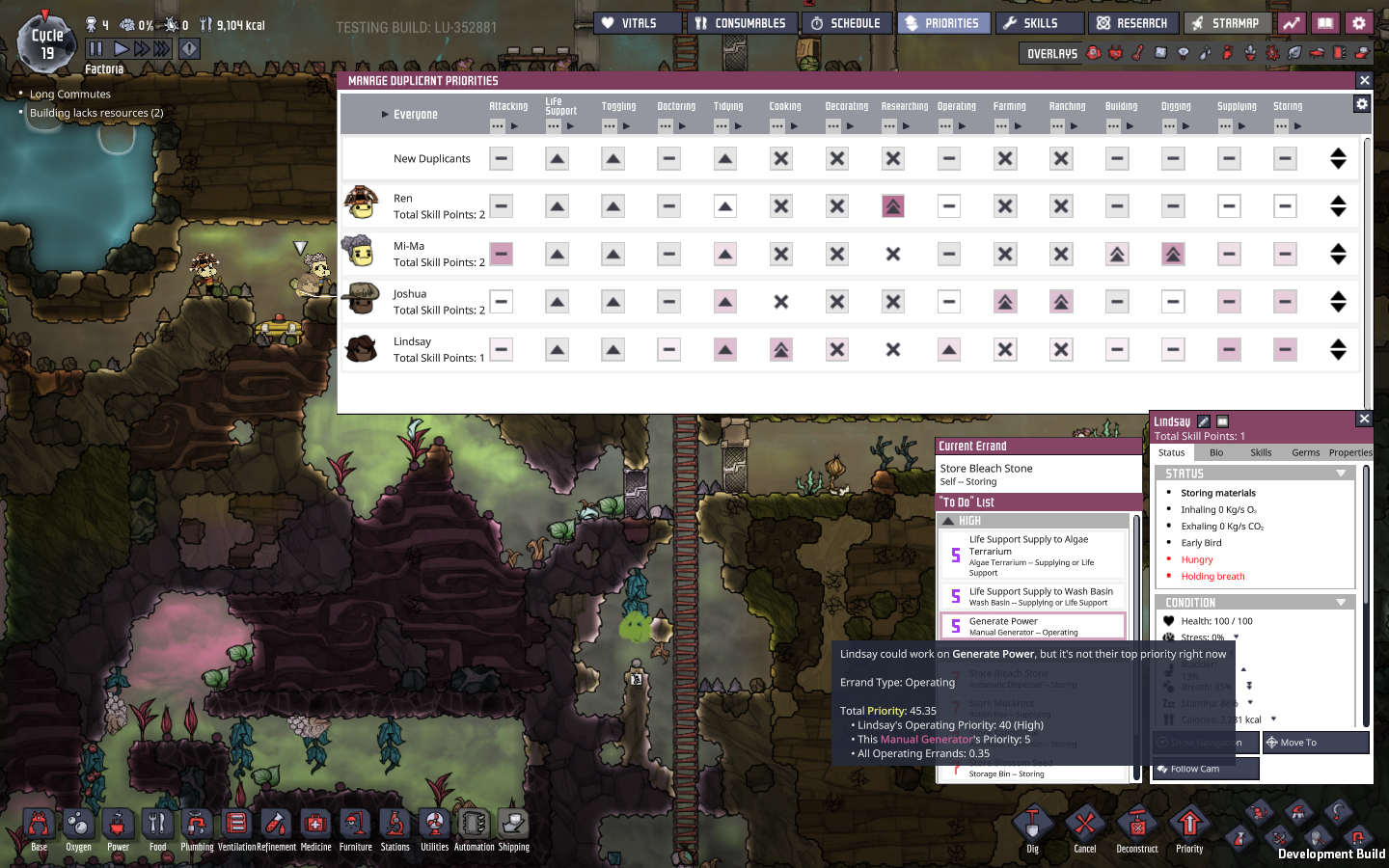1389x868 pixels.
Task: Open the Plumbing build category
Action: (197, 827)
